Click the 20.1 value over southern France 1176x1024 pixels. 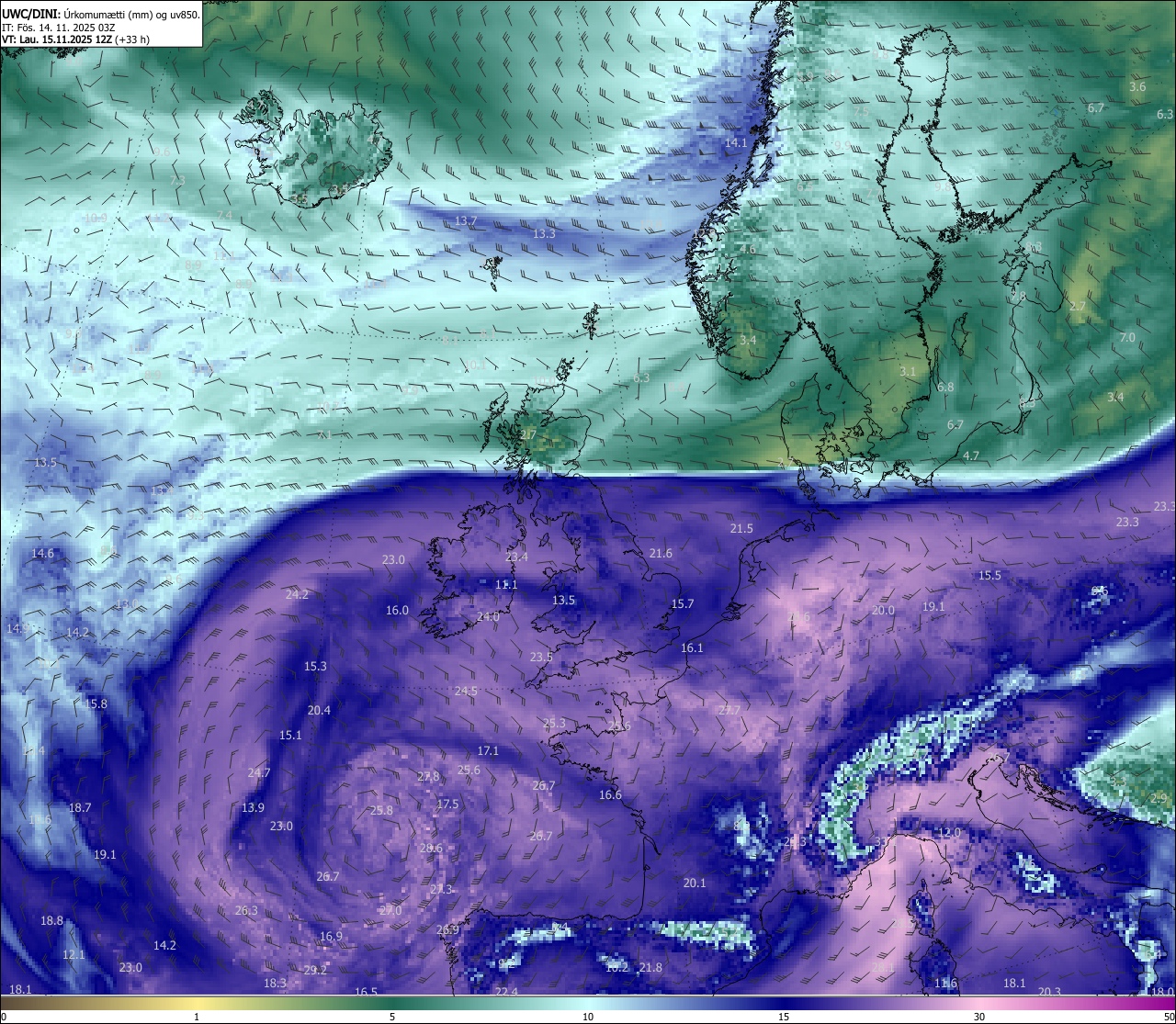pyautogui.click(x=695, y=883)
